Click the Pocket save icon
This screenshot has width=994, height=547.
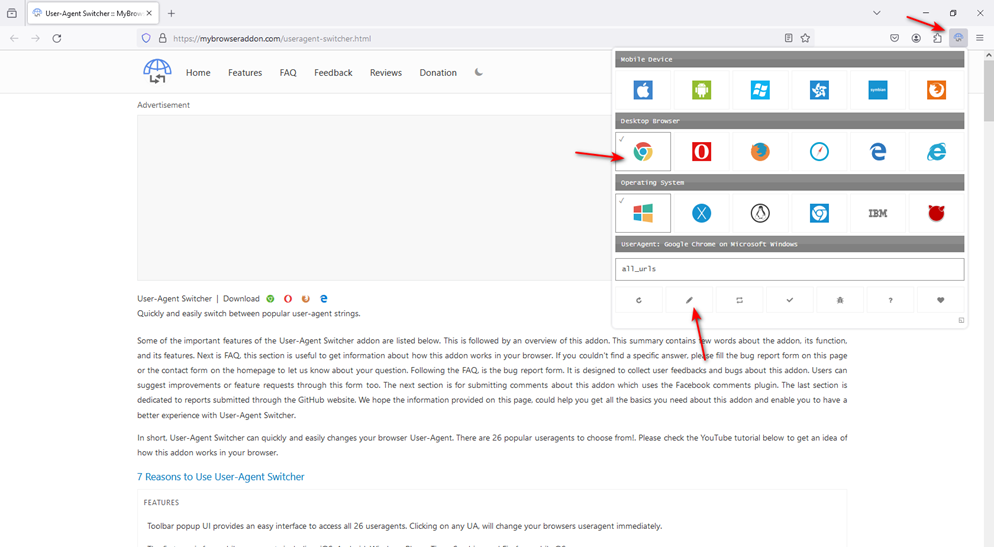[894, 38]
